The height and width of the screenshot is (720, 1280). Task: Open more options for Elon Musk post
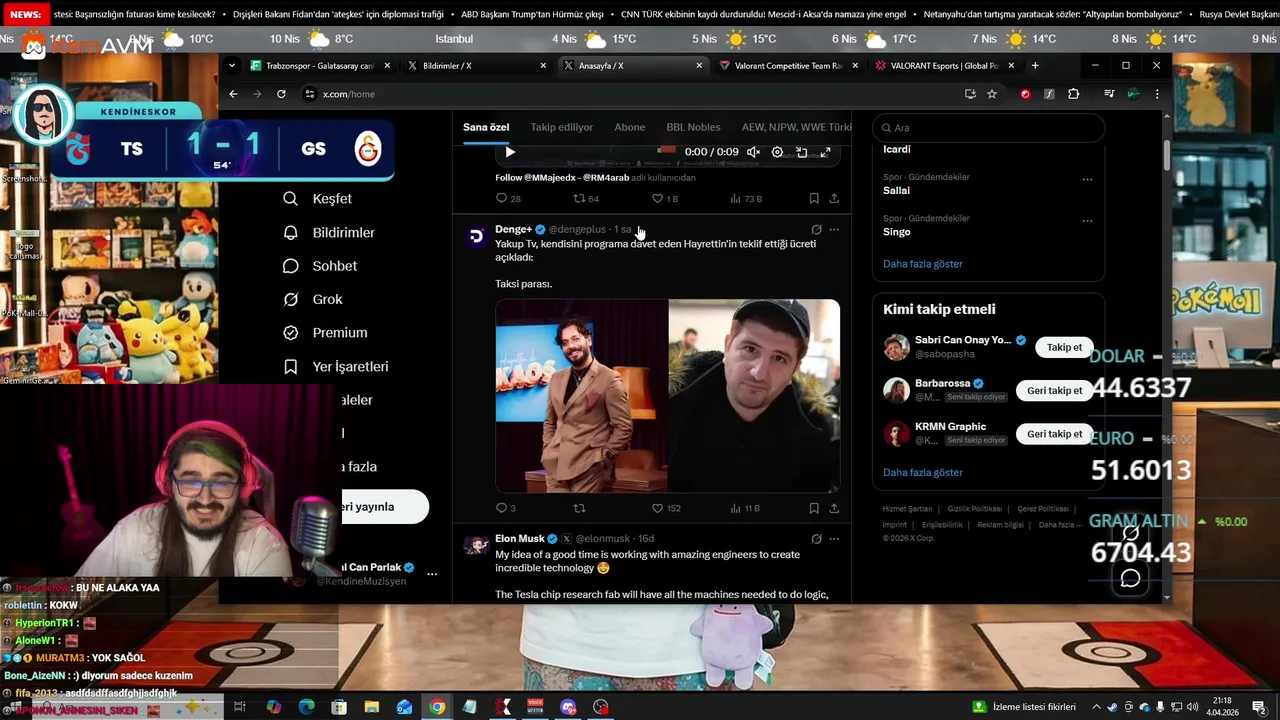(x=834, y=539)
